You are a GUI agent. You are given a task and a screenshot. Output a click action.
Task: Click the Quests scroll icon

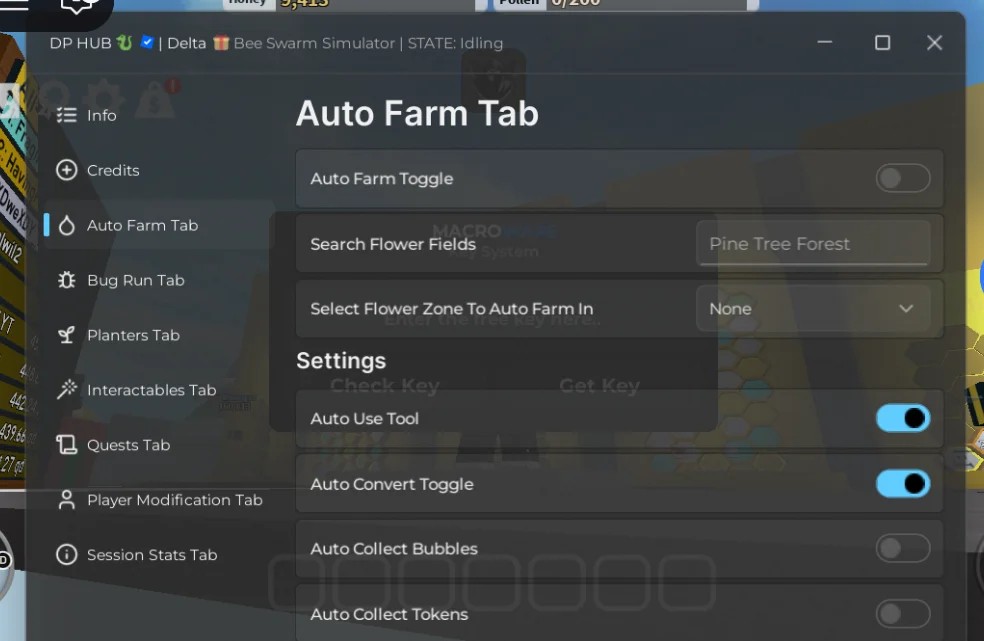point(67,445)
